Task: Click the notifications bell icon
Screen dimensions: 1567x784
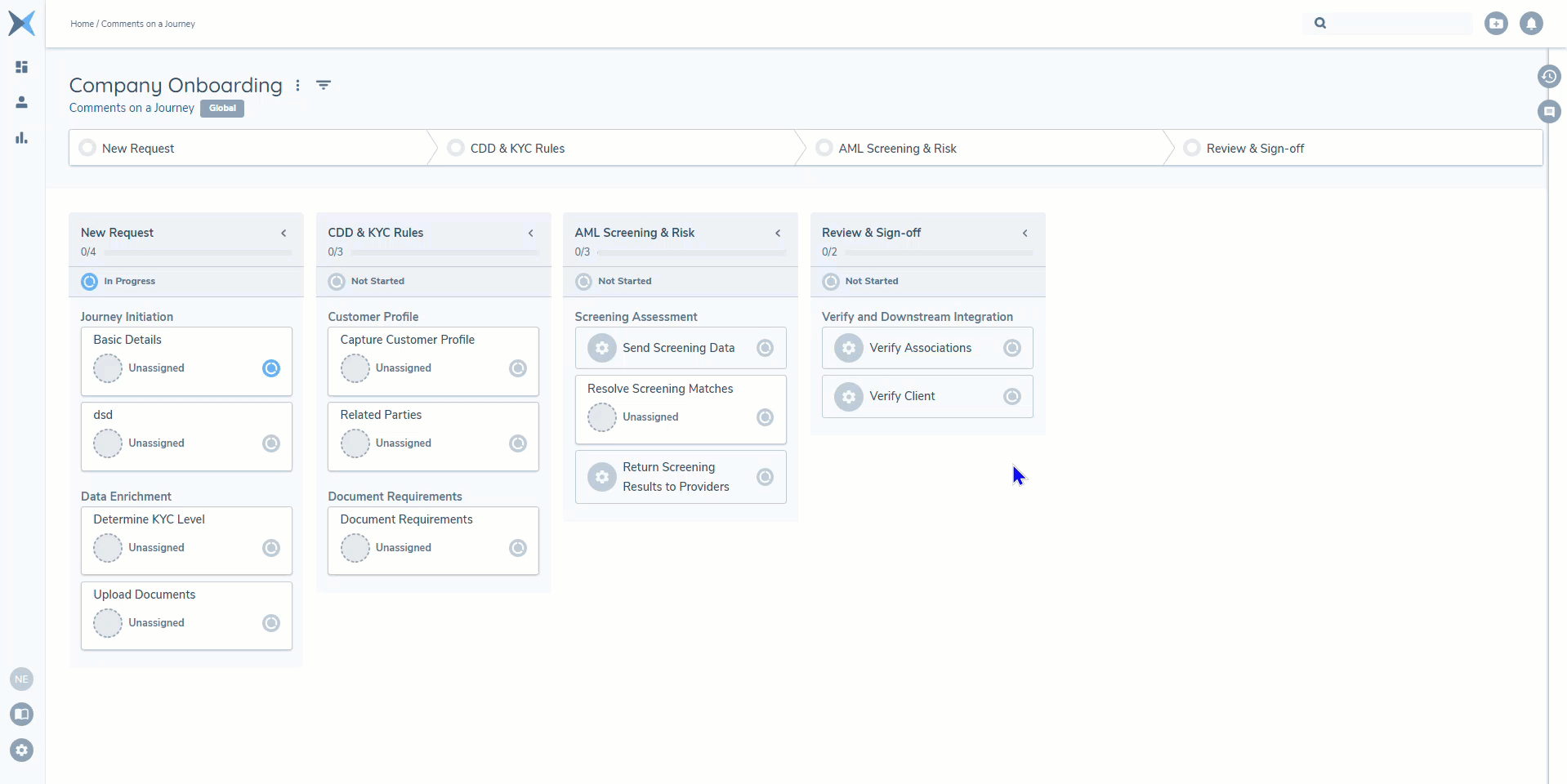Action: pyautogui.click(x=1531, y=24)
